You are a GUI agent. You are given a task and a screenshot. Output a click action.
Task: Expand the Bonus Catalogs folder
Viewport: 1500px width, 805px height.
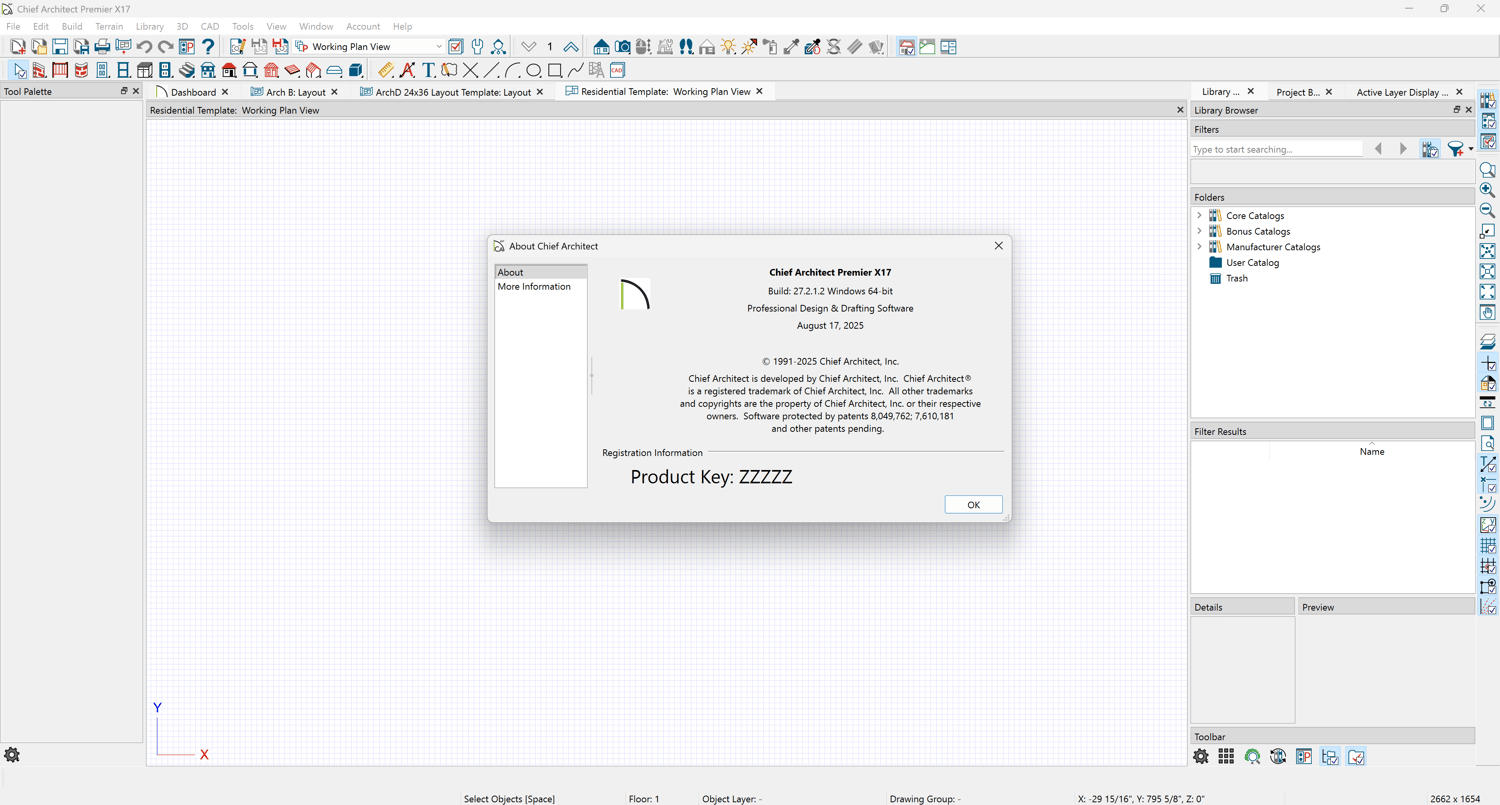(1200, 231)
